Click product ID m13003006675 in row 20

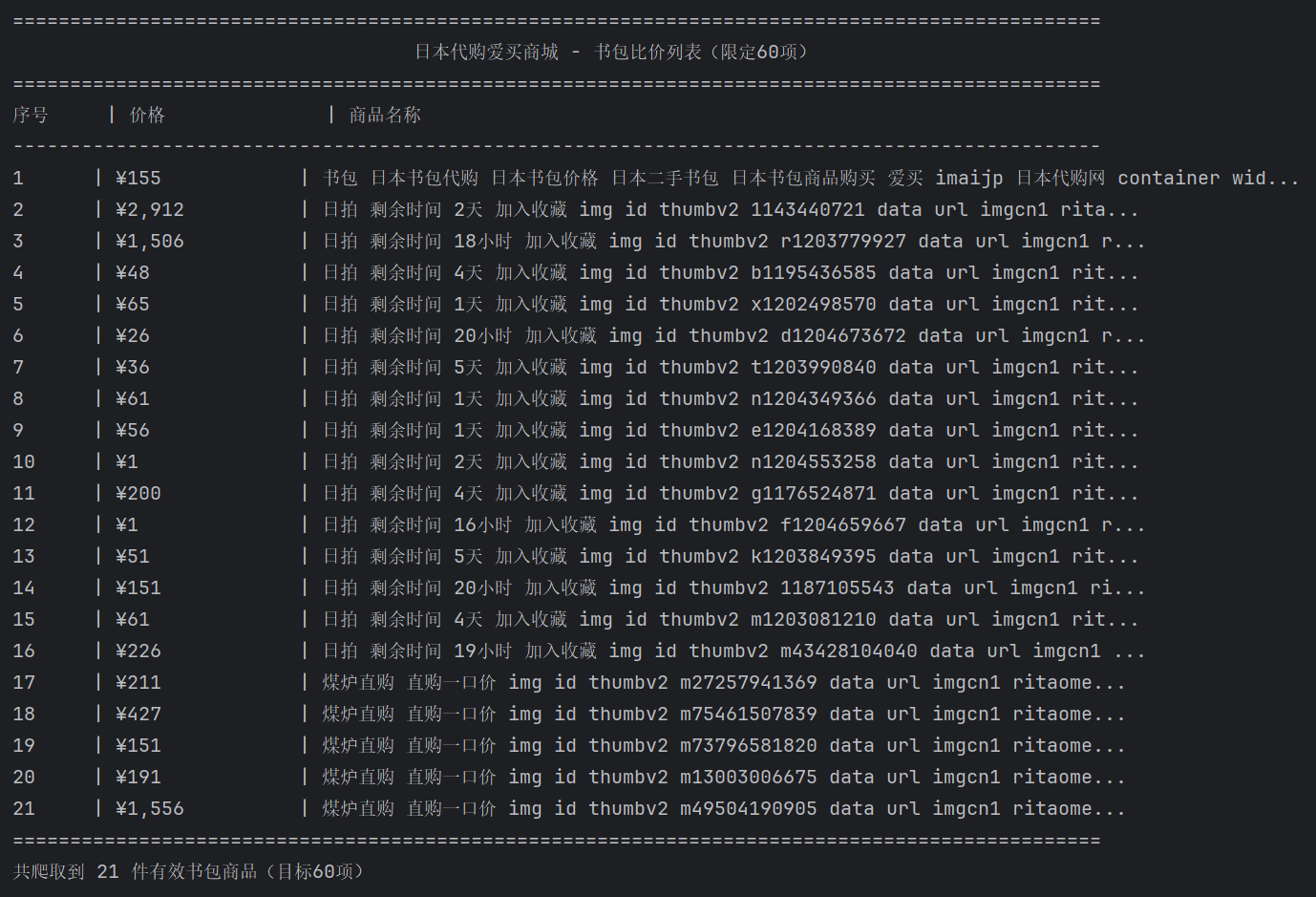coord(749,777)
